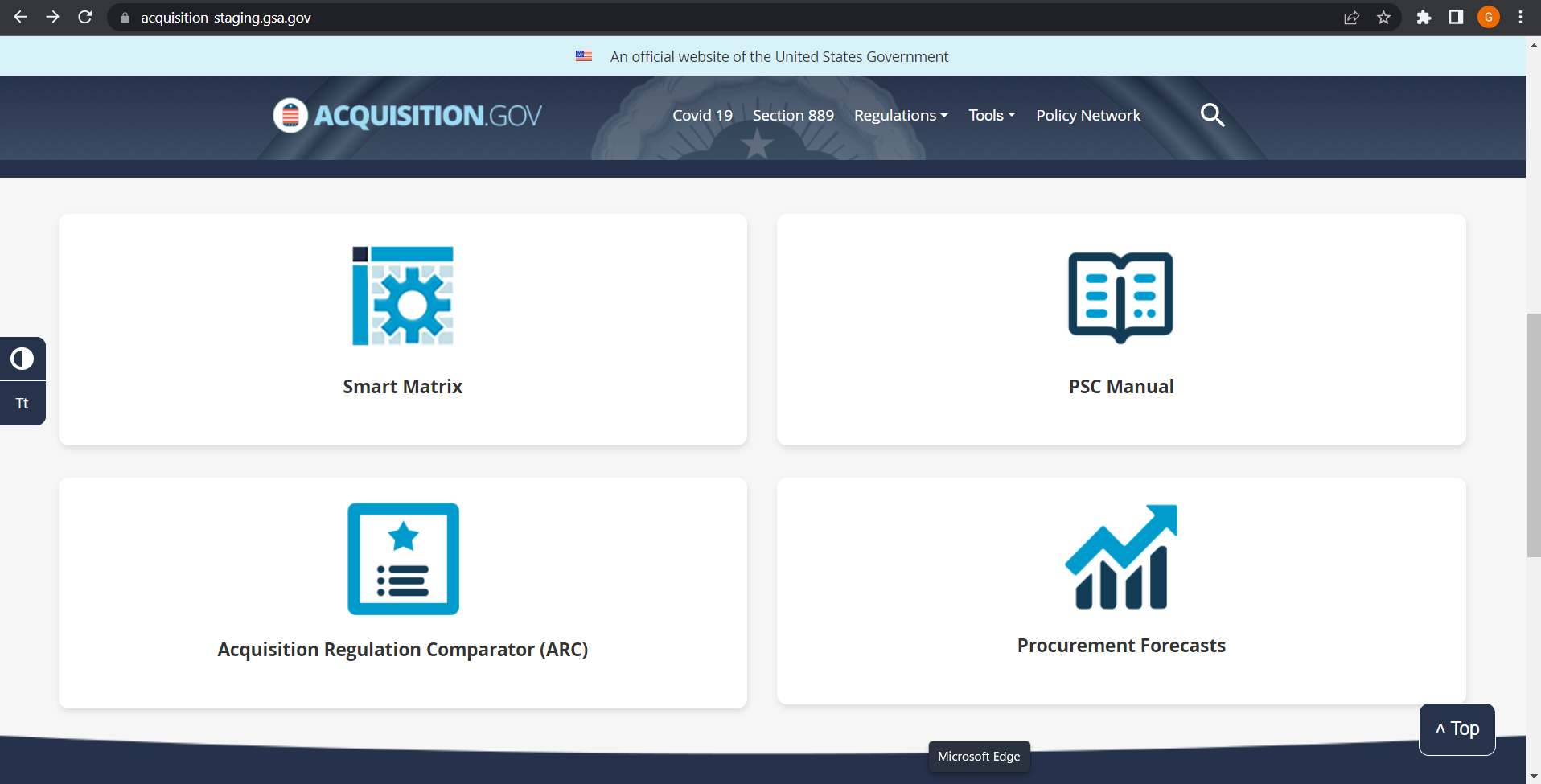Open the site search magnifier
This screenshot has height=784, width=1541.
click(1212, 116)
